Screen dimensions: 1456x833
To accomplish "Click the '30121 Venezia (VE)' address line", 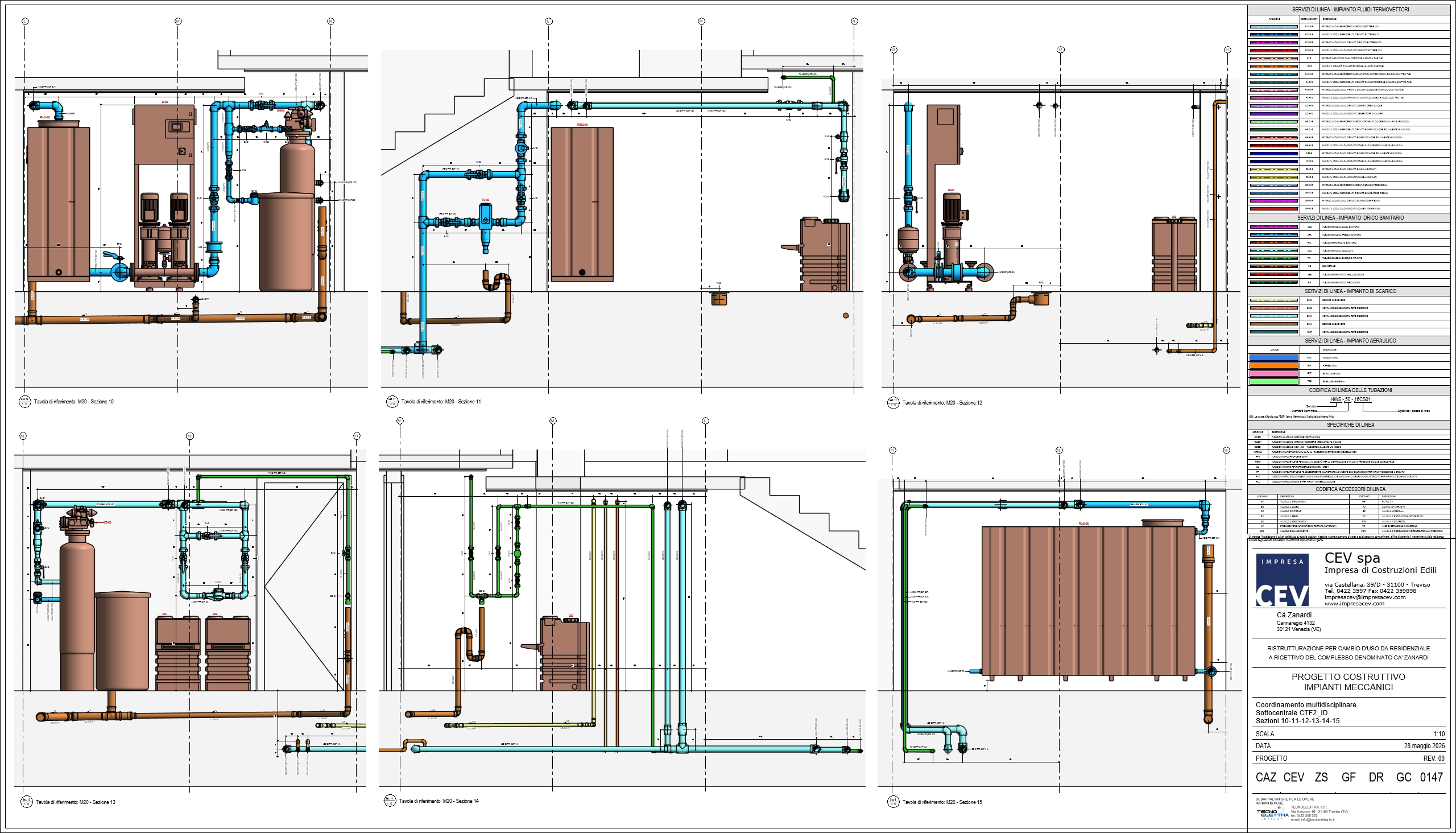I will 1298,629.
